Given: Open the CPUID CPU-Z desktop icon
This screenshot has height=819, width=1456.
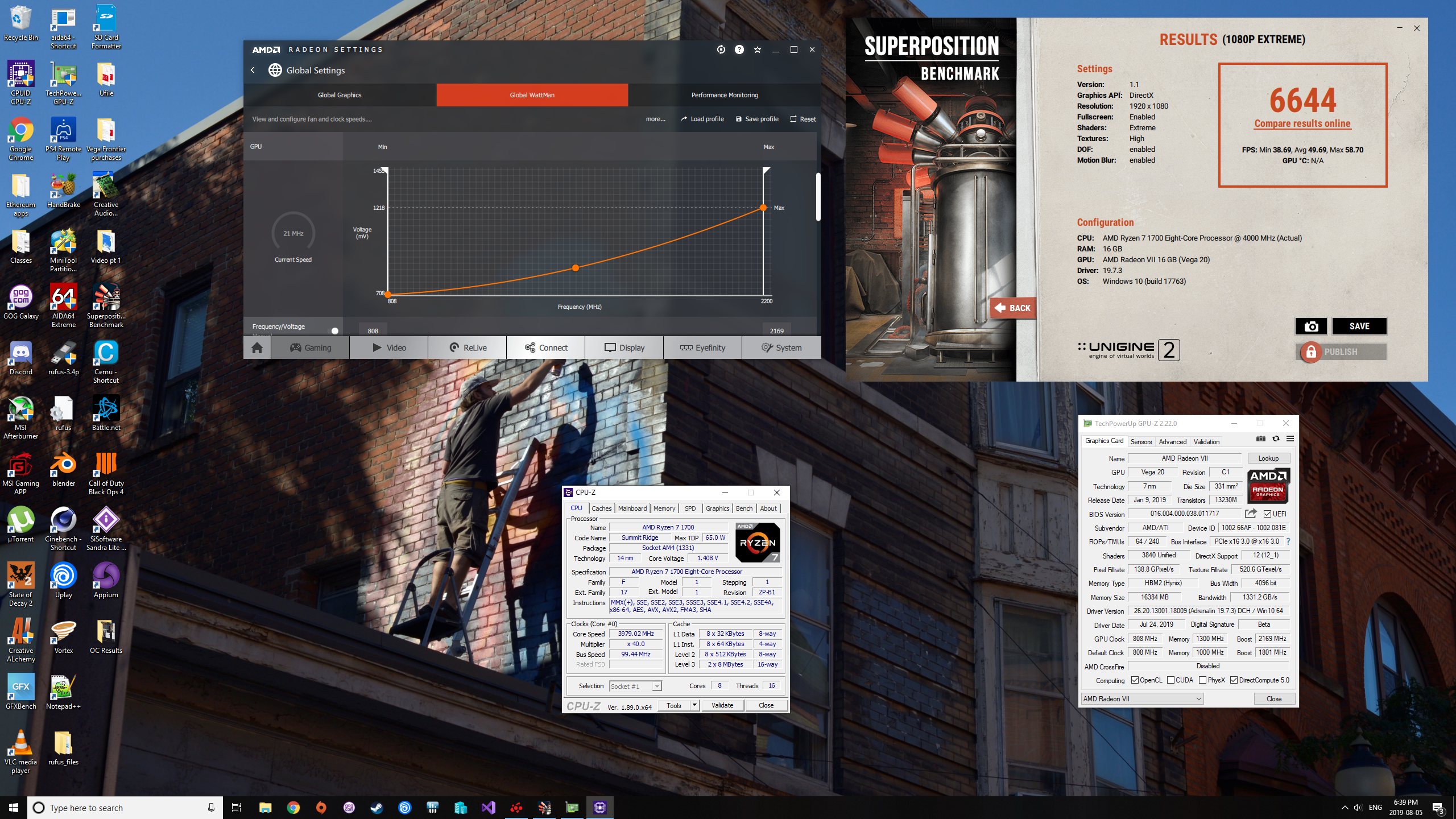Looking at the screenshot, I should [21, 83].
